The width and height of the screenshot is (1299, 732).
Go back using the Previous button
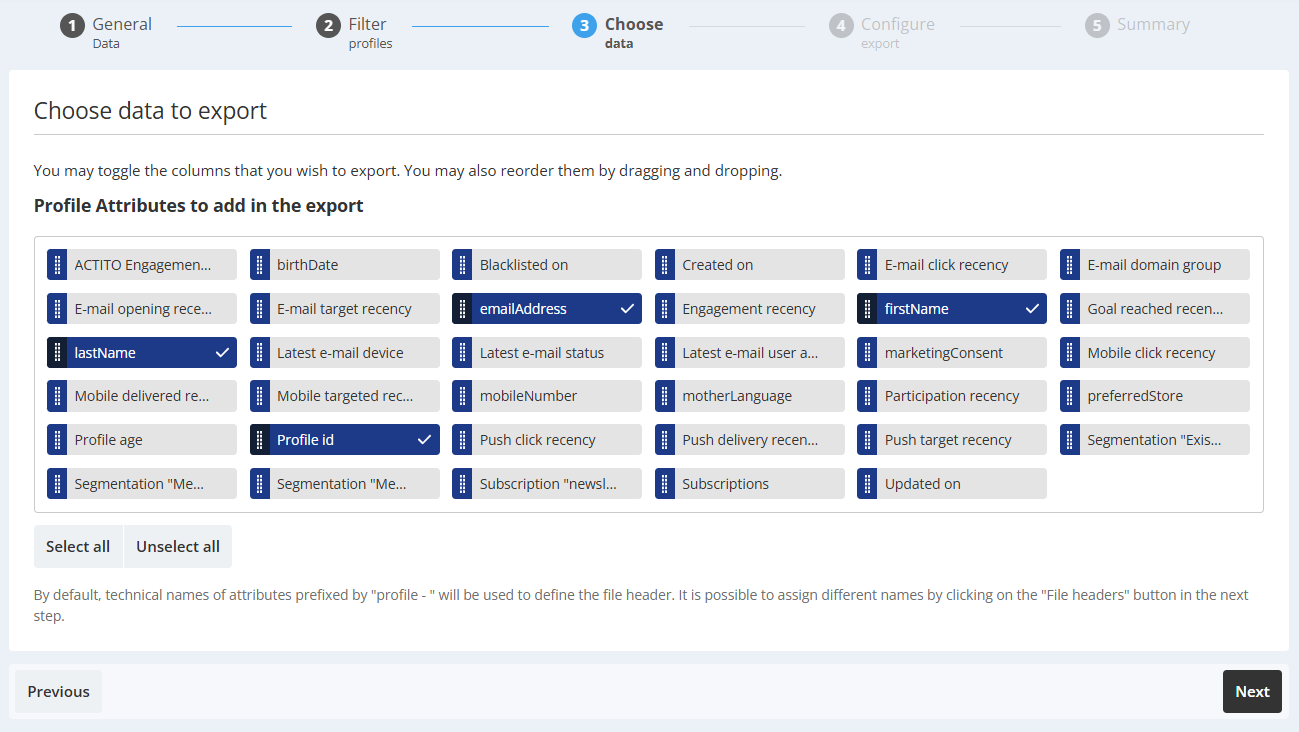point(58,692)
